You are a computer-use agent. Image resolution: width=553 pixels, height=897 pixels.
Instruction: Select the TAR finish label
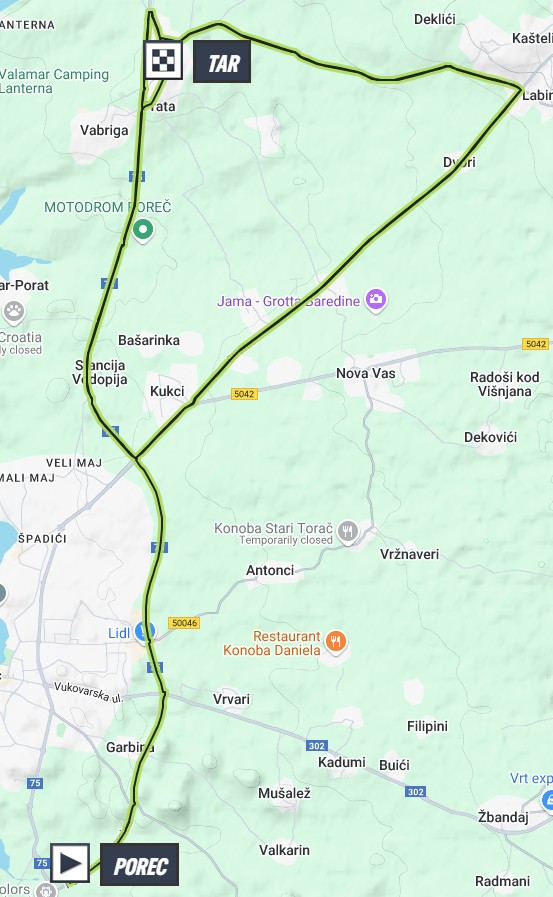[222, 62]
